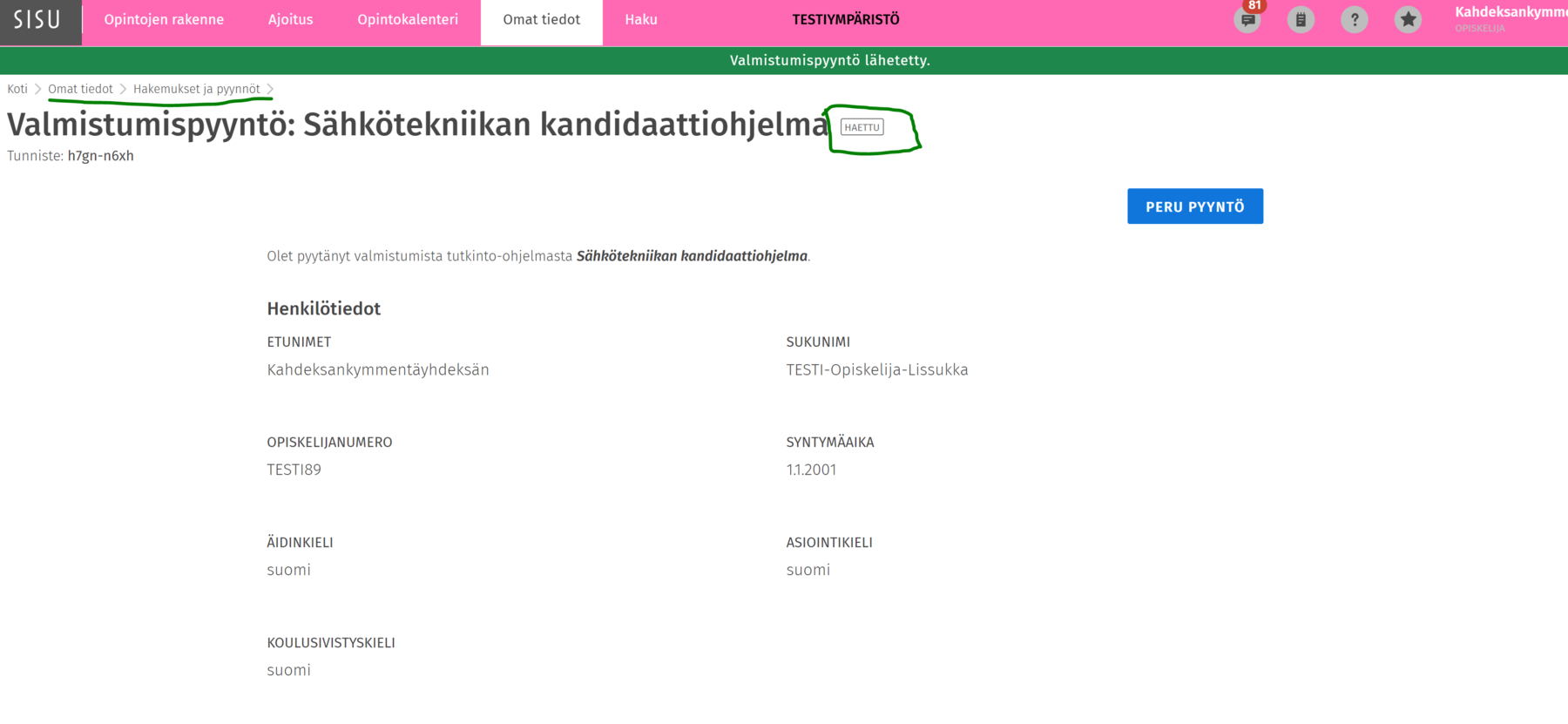
Task: Click the Omat tiedot breadcrumb link
Action: pyautogui.click(x=80, y=89)
